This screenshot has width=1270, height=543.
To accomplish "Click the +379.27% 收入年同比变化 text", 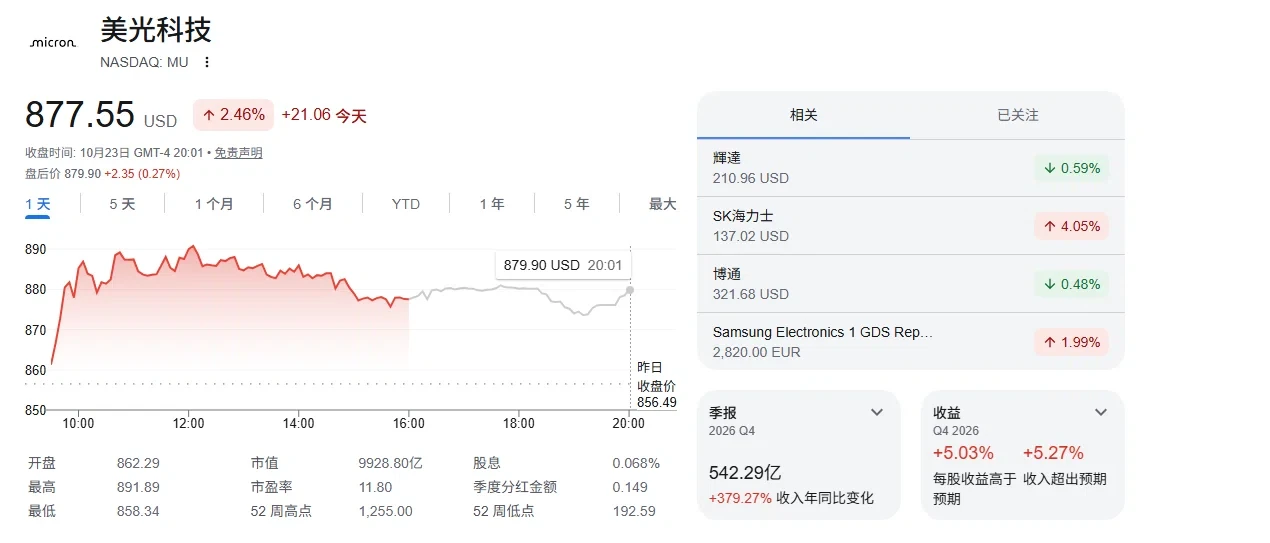I will click(791, 498).
